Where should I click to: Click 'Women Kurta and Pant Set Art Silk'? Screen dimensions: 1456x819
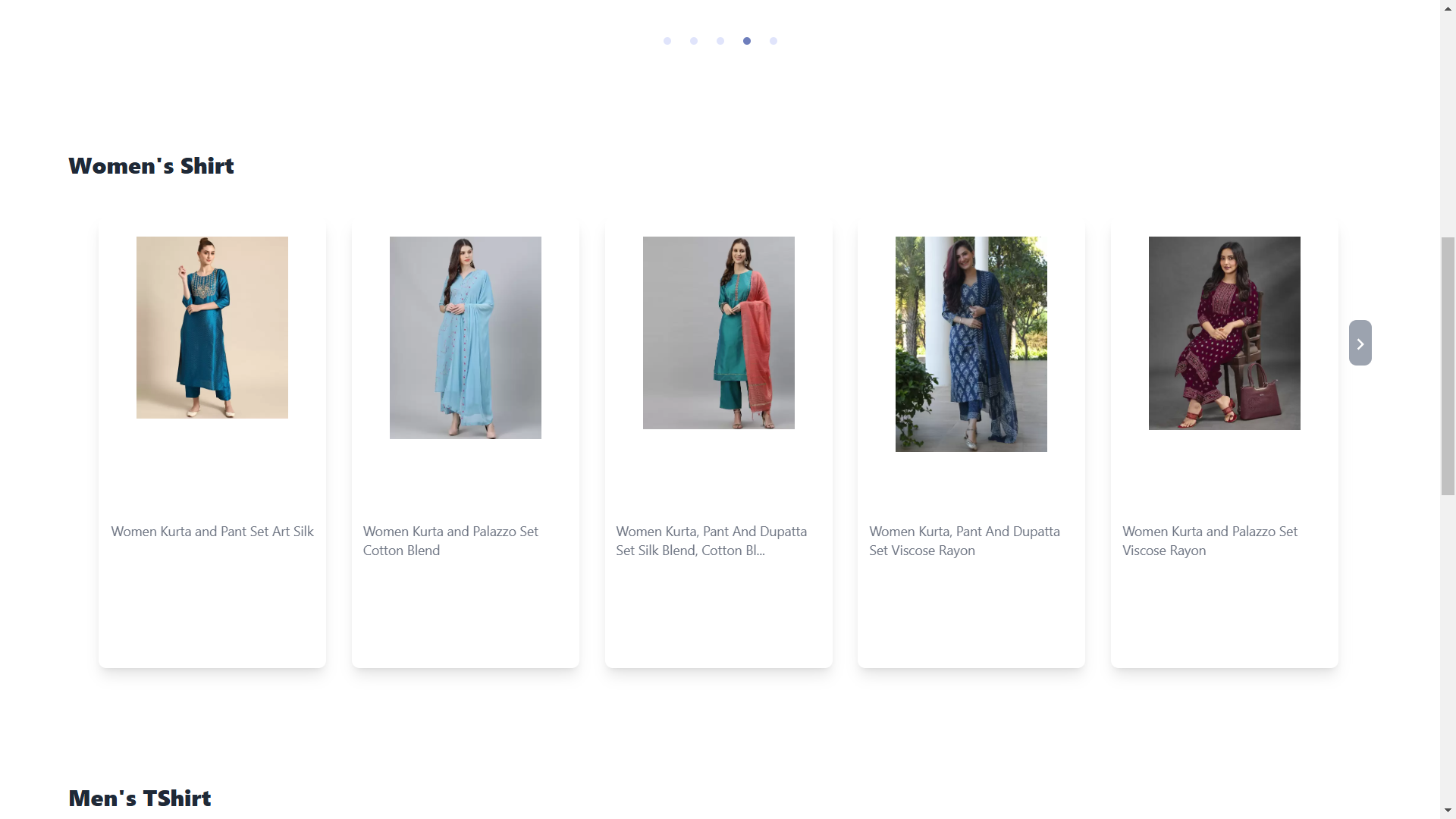212,532
